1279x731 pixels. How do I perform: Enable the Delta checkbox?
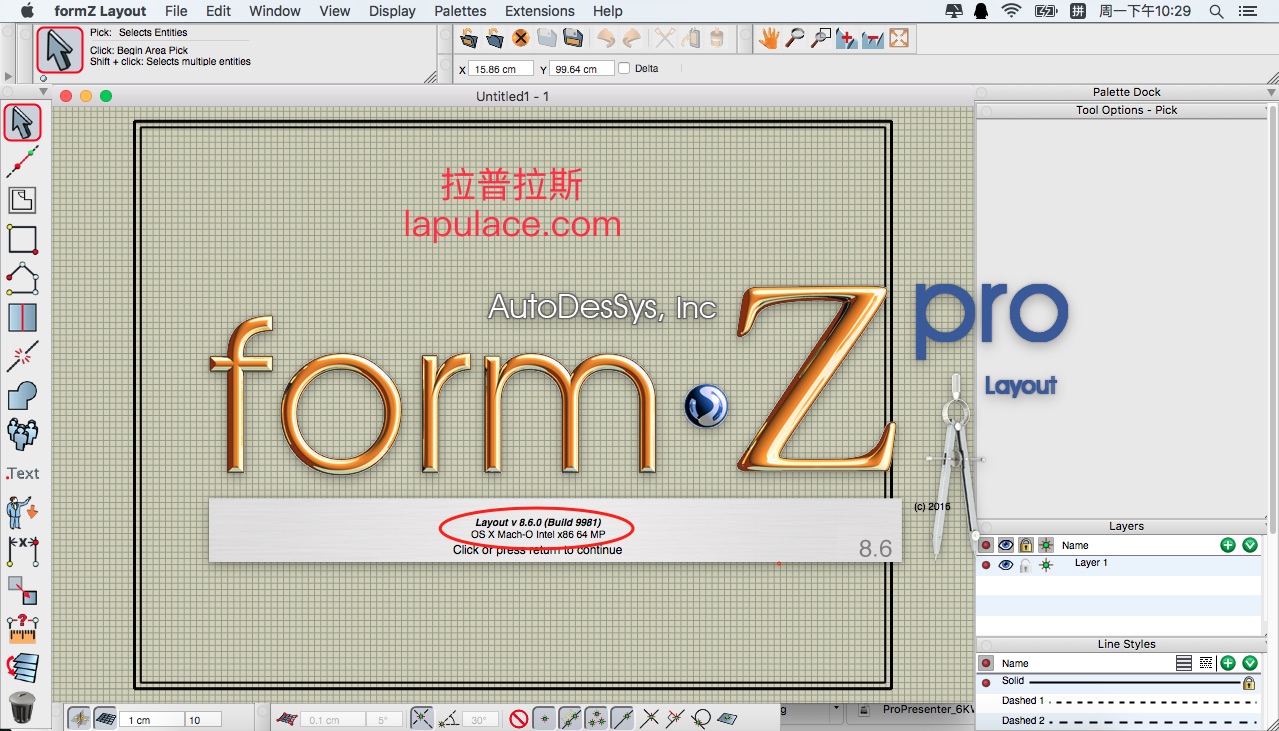pyautogui.click(x=624, y=69)
